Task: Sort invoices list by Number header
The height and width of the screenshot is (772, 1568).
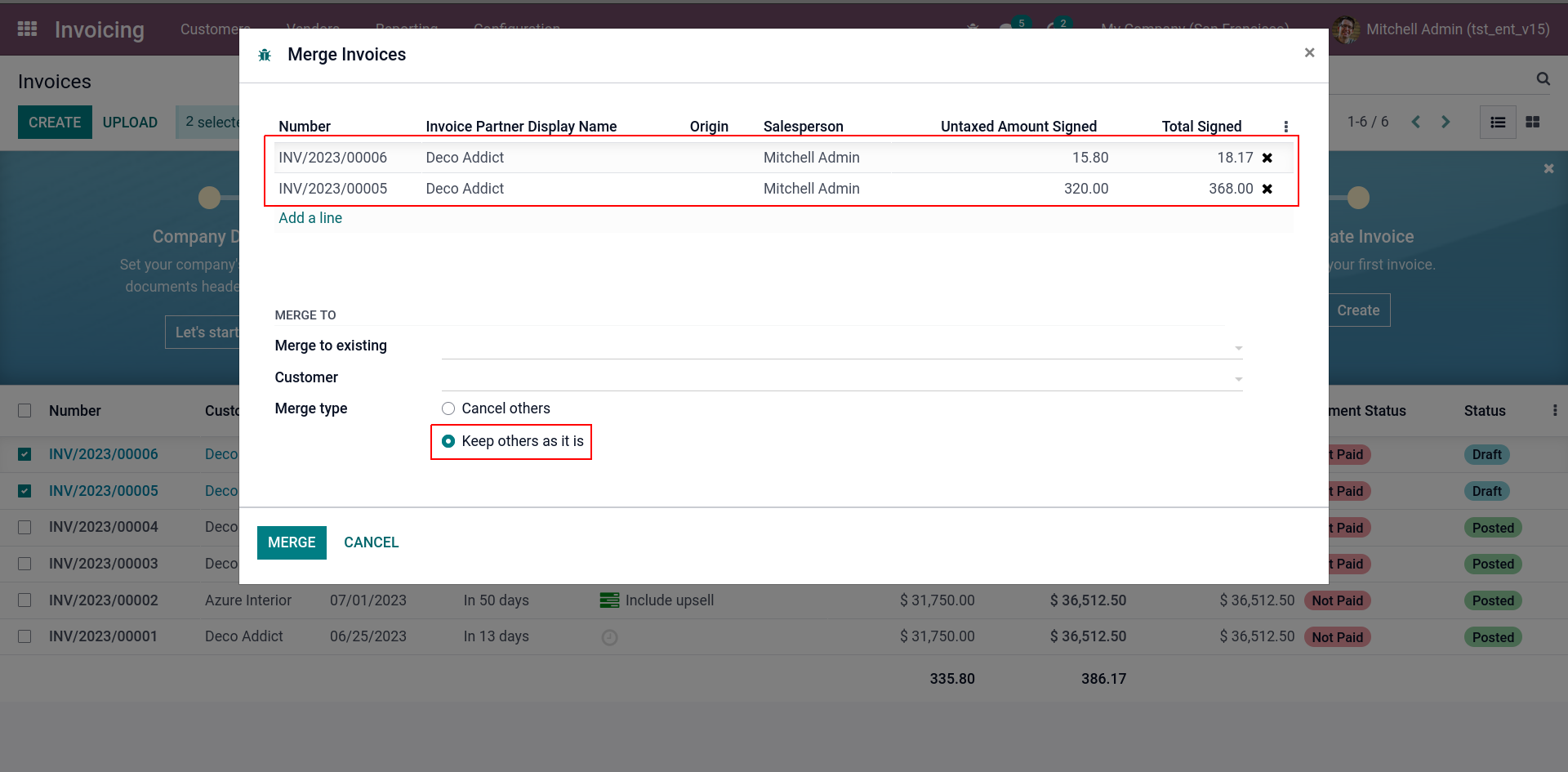Action: [x=75, y=411]
